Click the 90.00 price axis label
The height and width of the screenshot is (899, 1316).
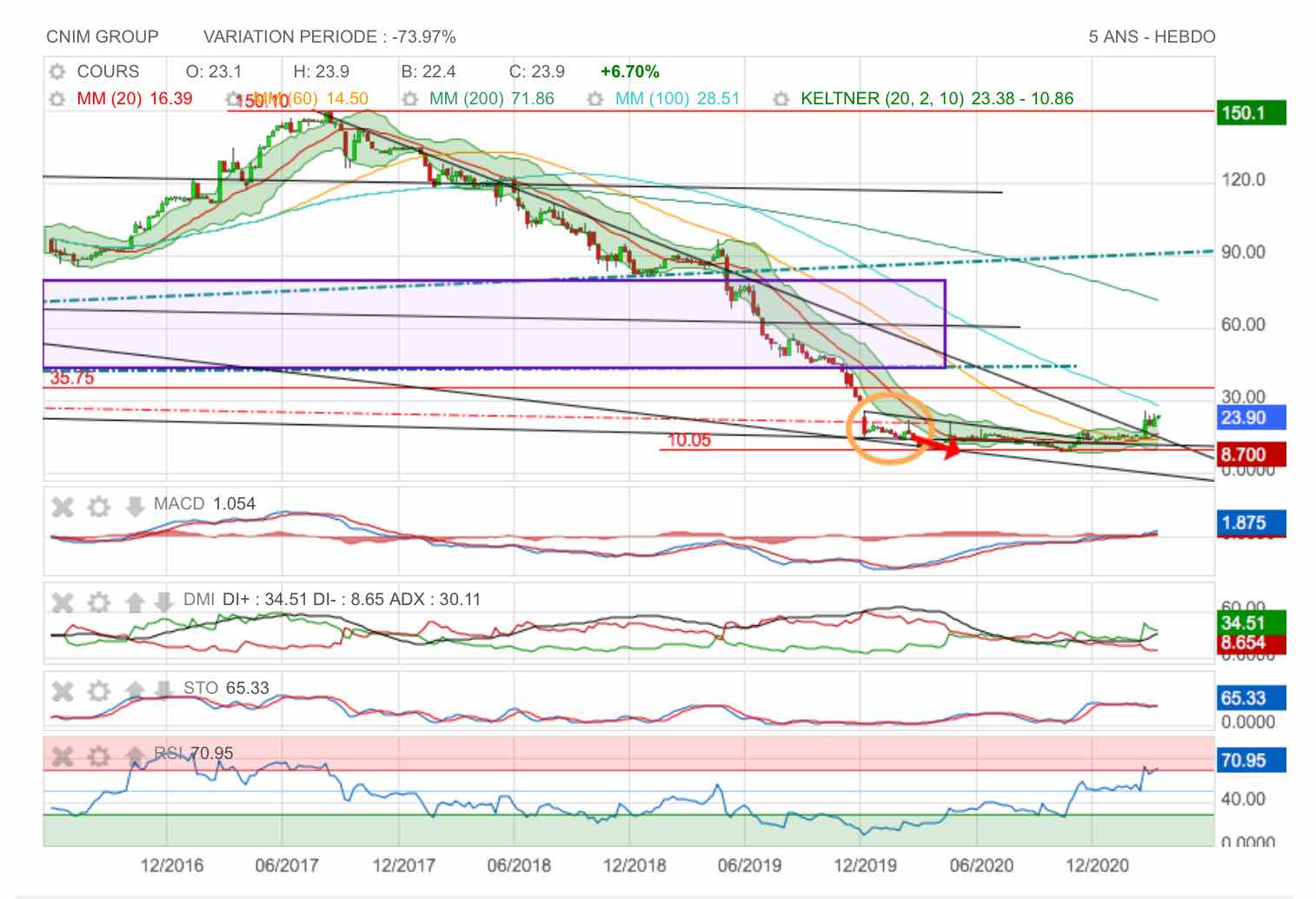click(1244, 252)
